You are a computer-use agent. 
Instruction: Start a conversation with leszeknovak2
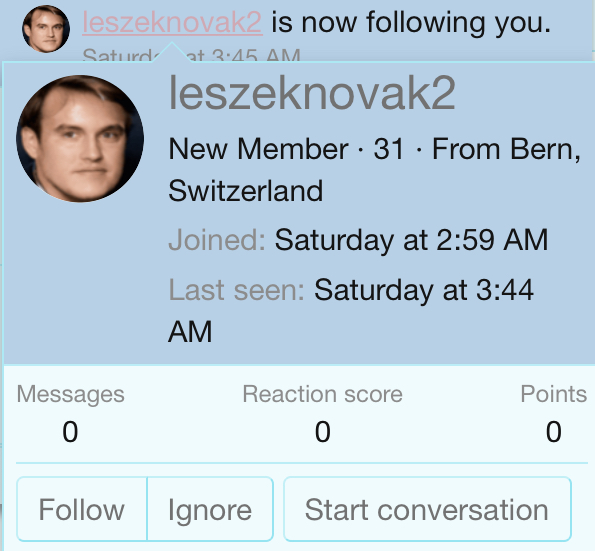(x=427, y=509)
